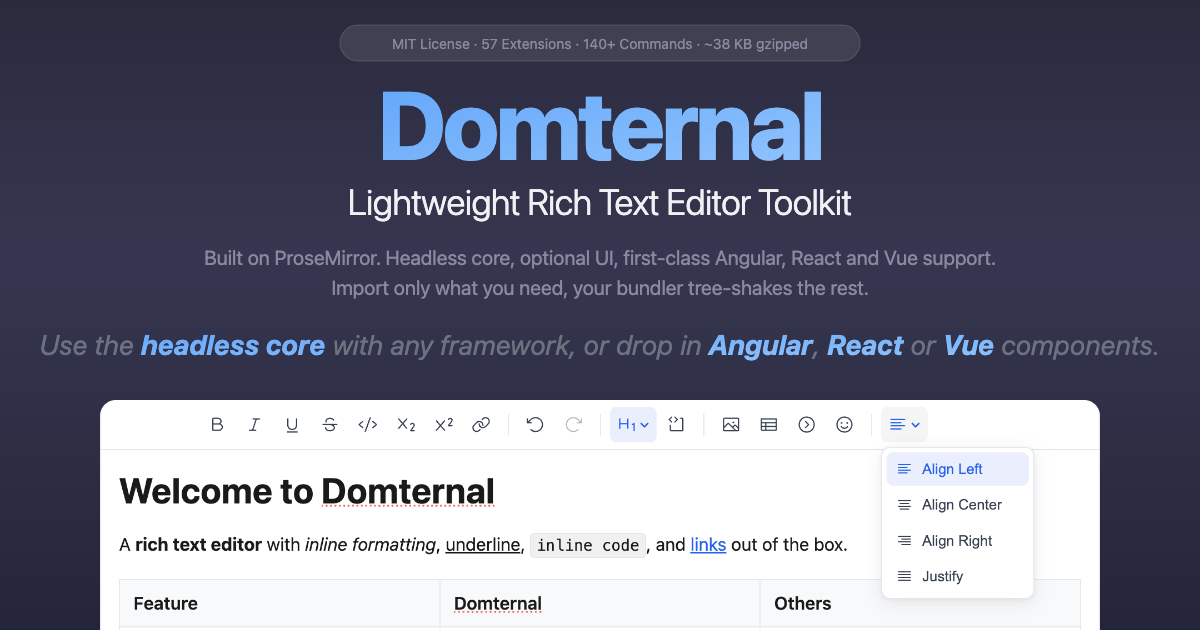Toggle underline formatting
Viewport: 1200px width, 630px height.
[x=292, y=424]
